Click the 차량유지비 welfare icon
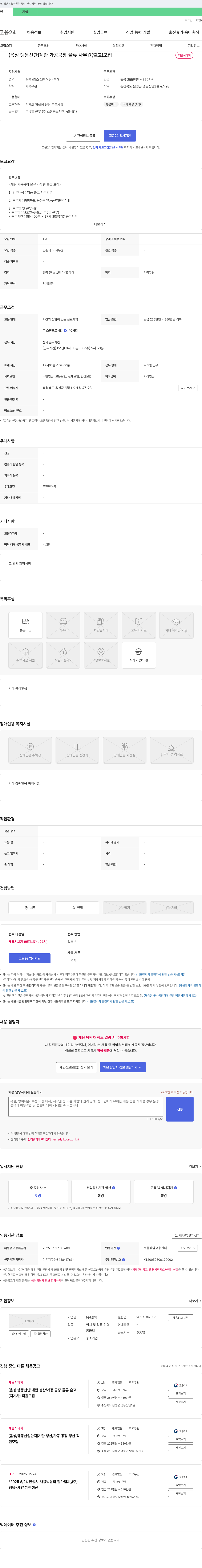Screen dimensions: 202x1568 tap(101, 625)
